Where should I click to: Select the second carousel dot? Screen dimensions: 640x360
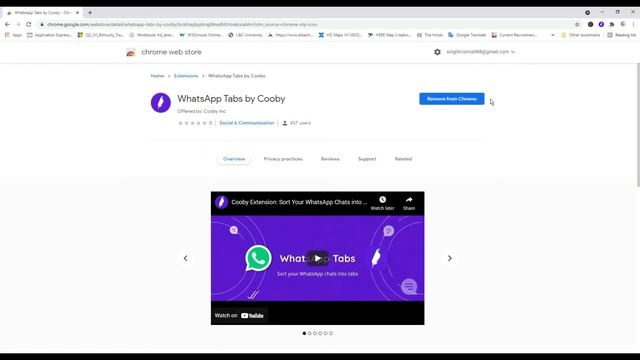pyautogui.click(x=309, y=333)
